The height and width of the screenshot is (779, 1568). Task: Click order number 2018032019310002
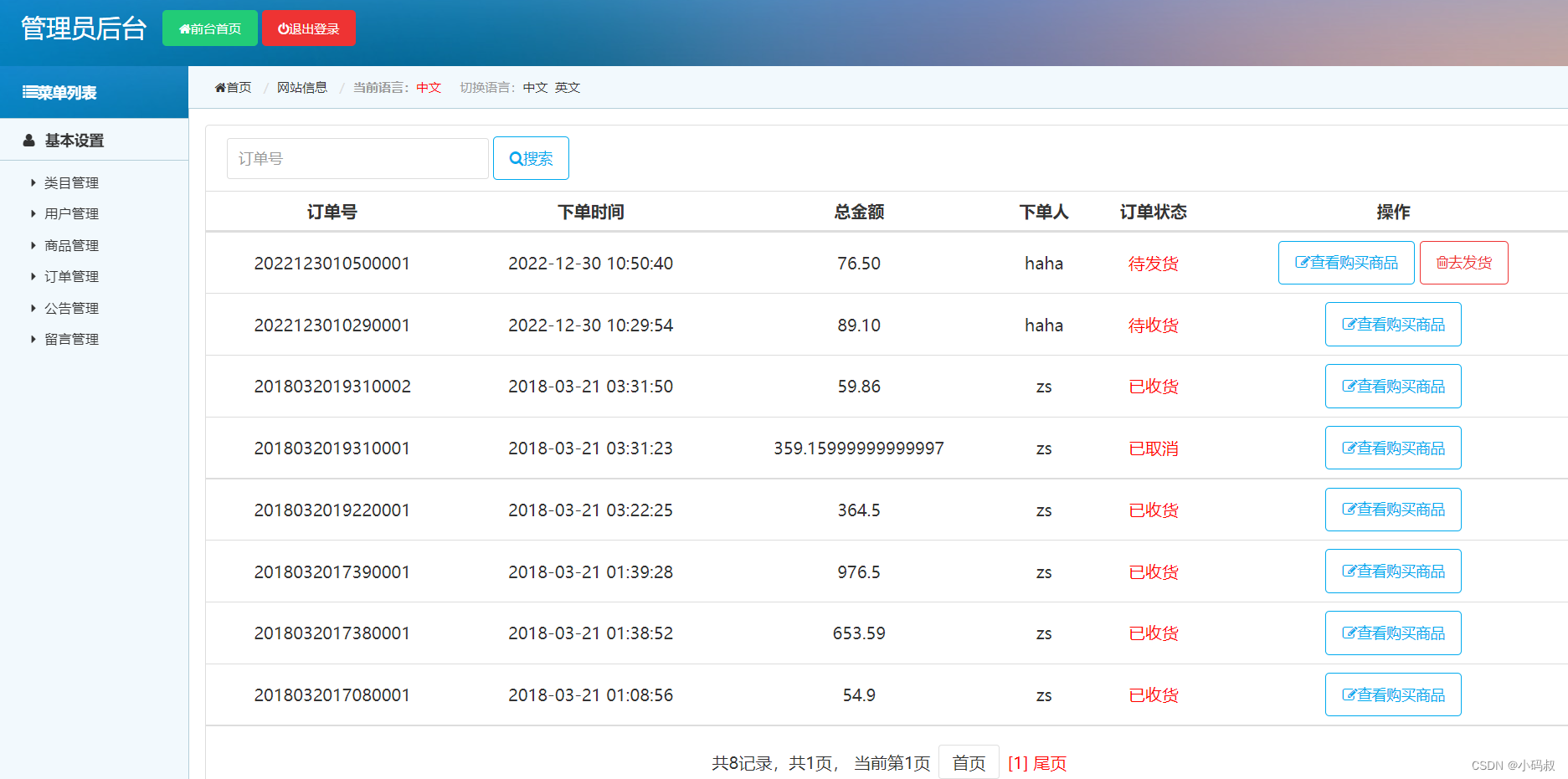click(332, 387)
